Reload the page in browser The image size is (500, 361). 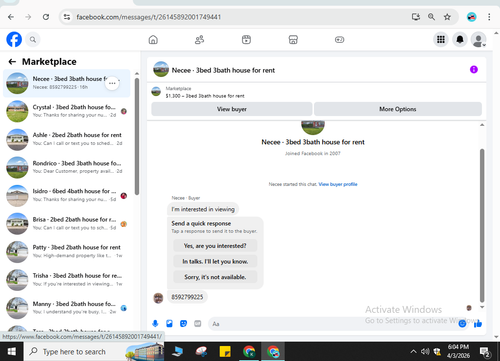pyautogui.click(x=46, y=17)
